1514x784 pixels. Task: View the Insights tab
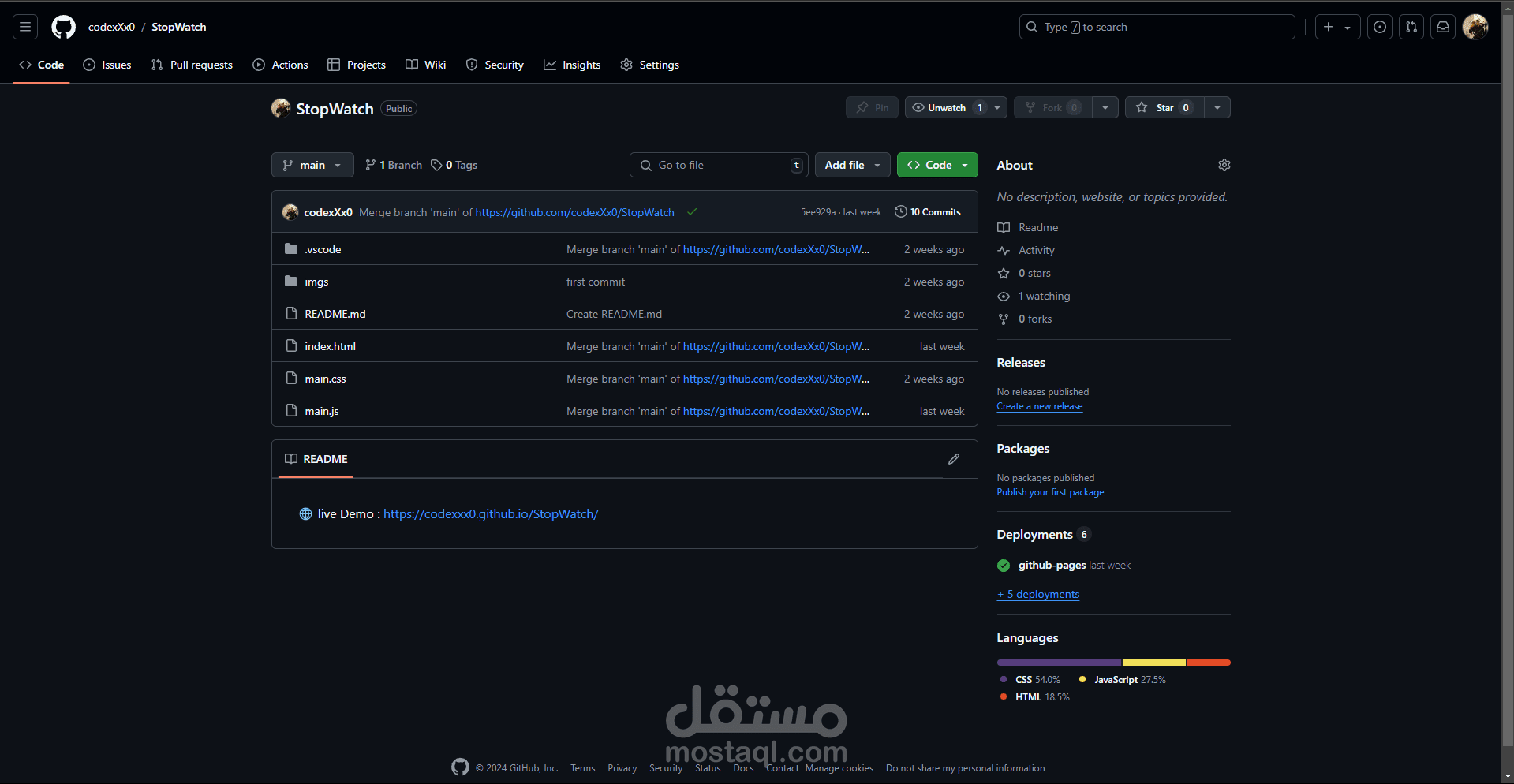[572, 65]
